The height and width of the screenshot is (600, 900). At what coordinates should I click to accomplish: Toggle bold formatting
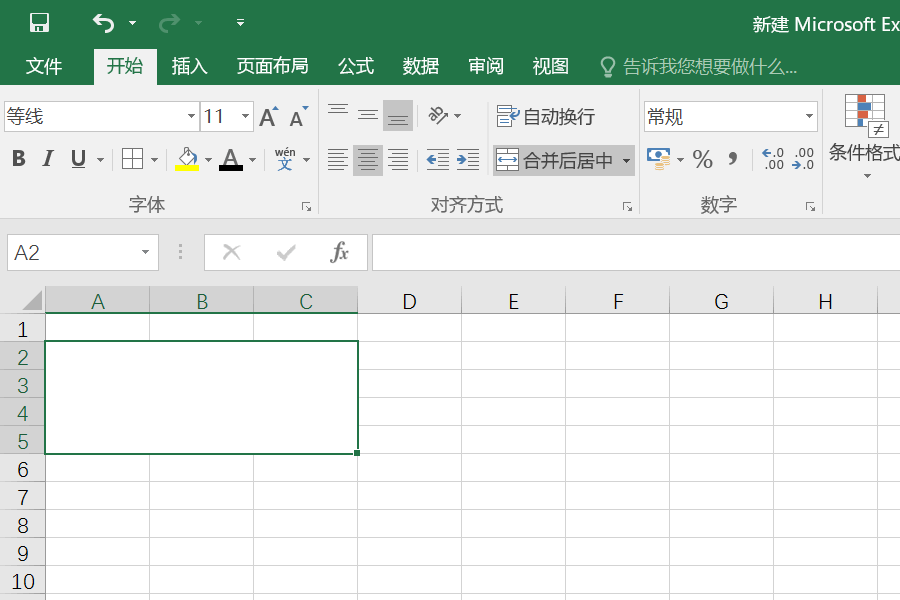point(18,159)
